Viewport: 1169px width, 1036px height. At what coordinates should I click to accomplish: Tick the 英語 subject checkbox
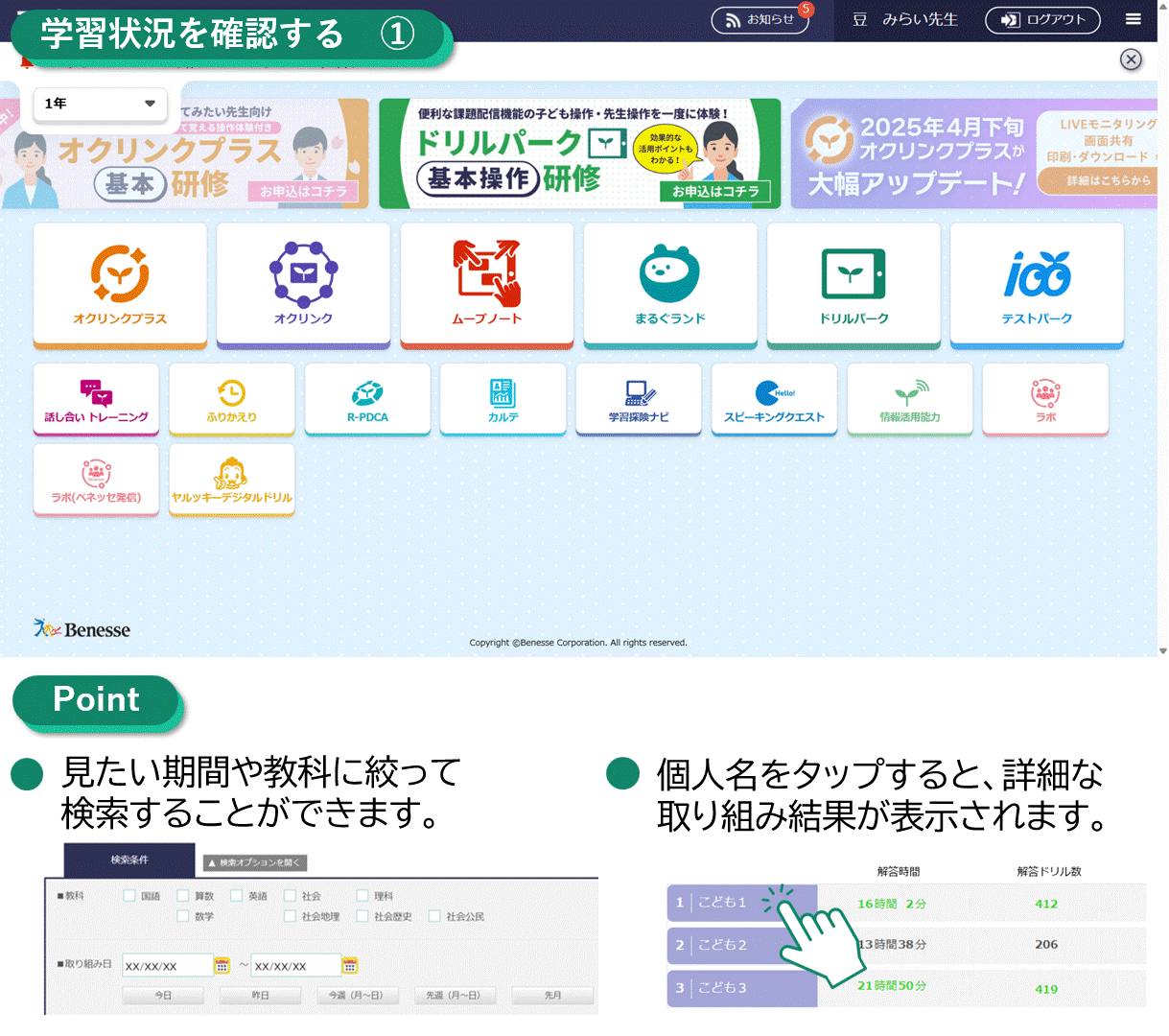(237, 896)
